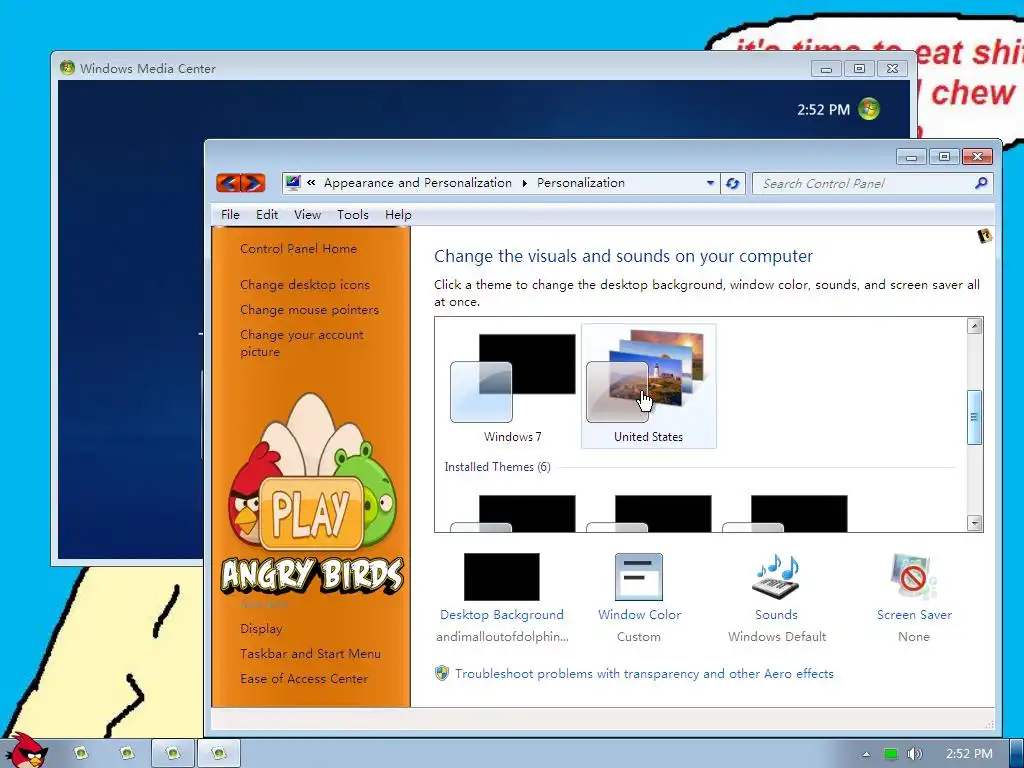Go to Control Panel Home
This screenshot has height=768, width=1024.
tap(298, 249)
